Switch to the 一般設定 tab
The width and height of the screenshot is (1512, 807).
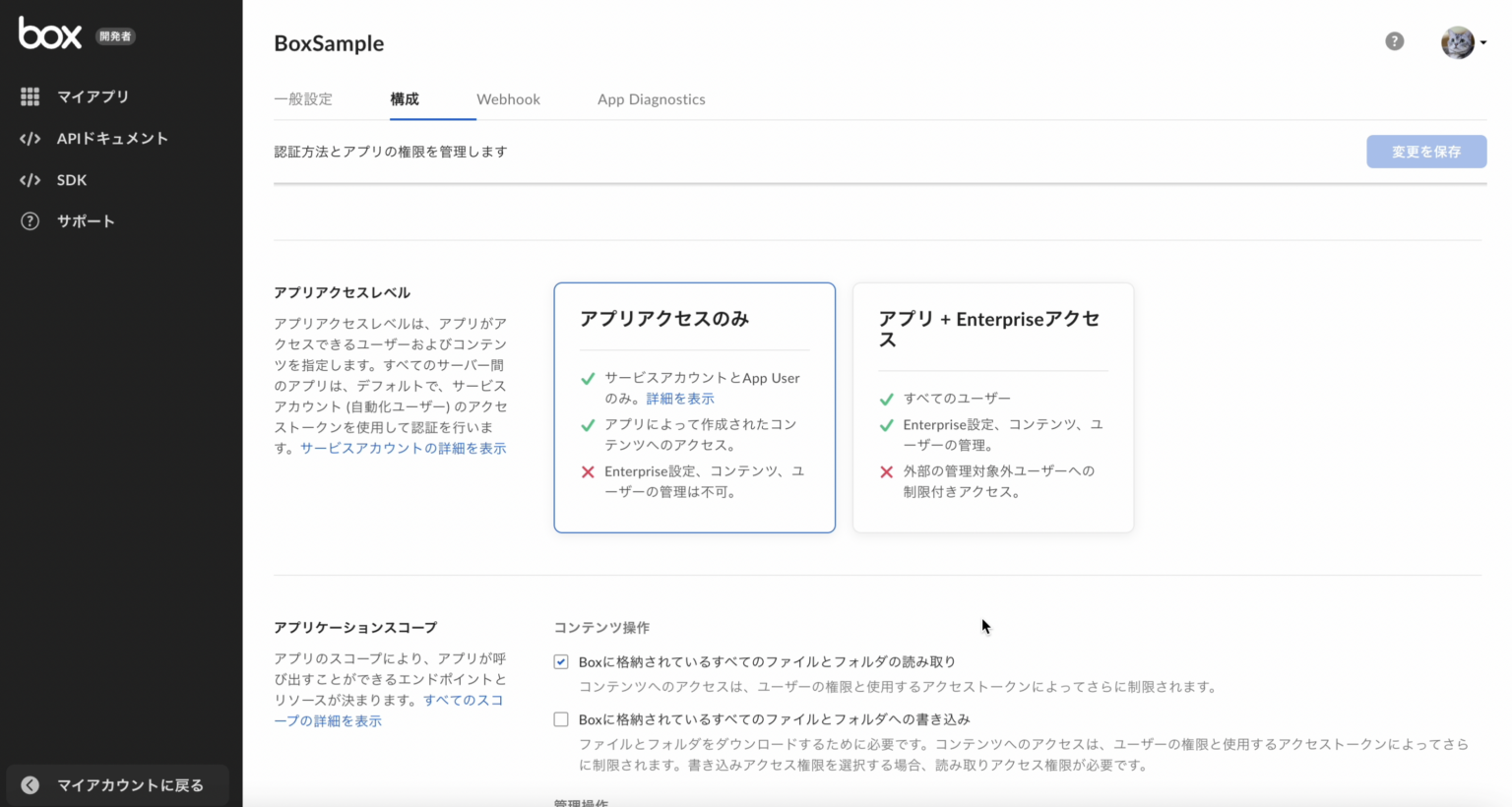[303, 98]
